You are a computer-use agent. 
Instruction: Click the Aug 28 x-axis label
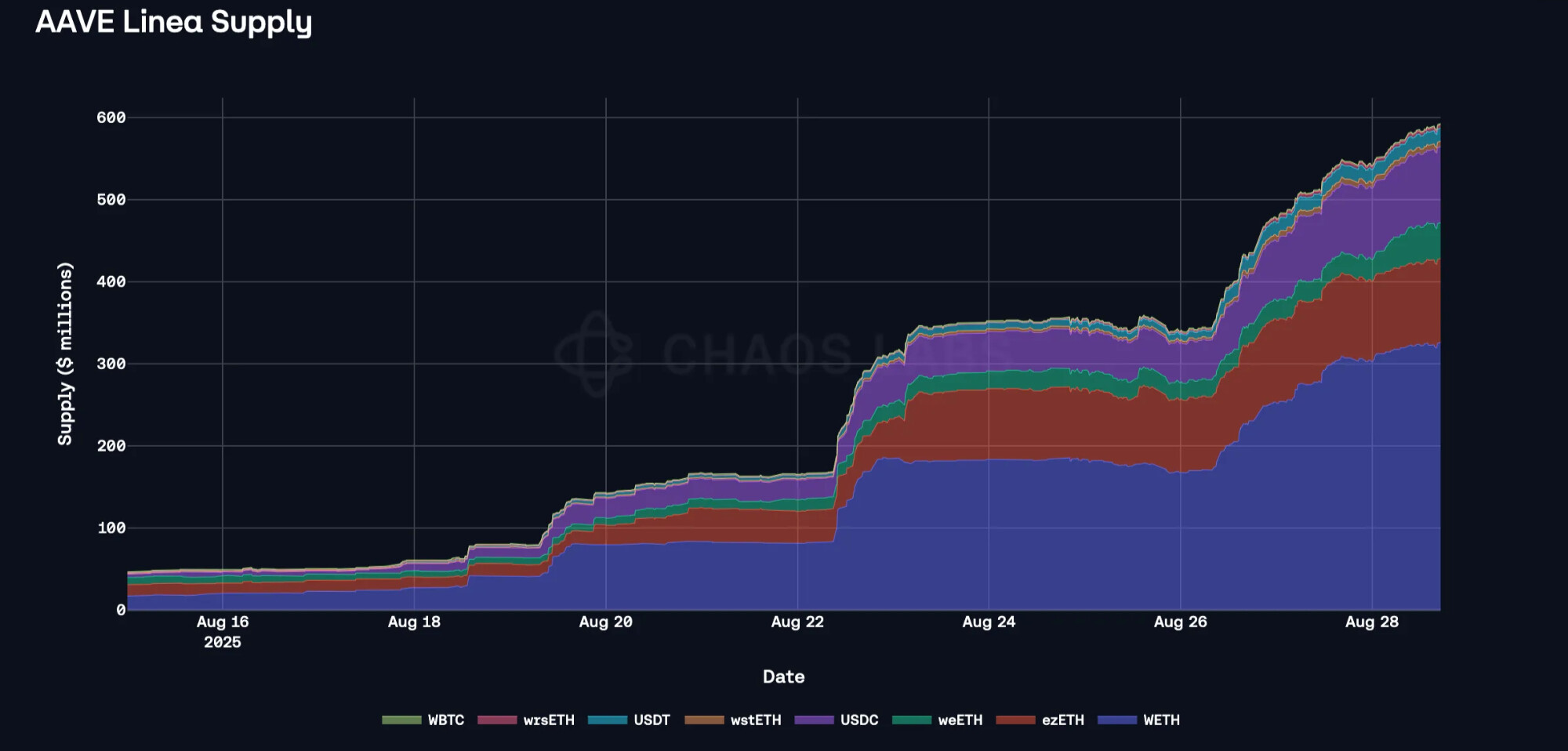pyautogui.click(x=1372, y=622)
